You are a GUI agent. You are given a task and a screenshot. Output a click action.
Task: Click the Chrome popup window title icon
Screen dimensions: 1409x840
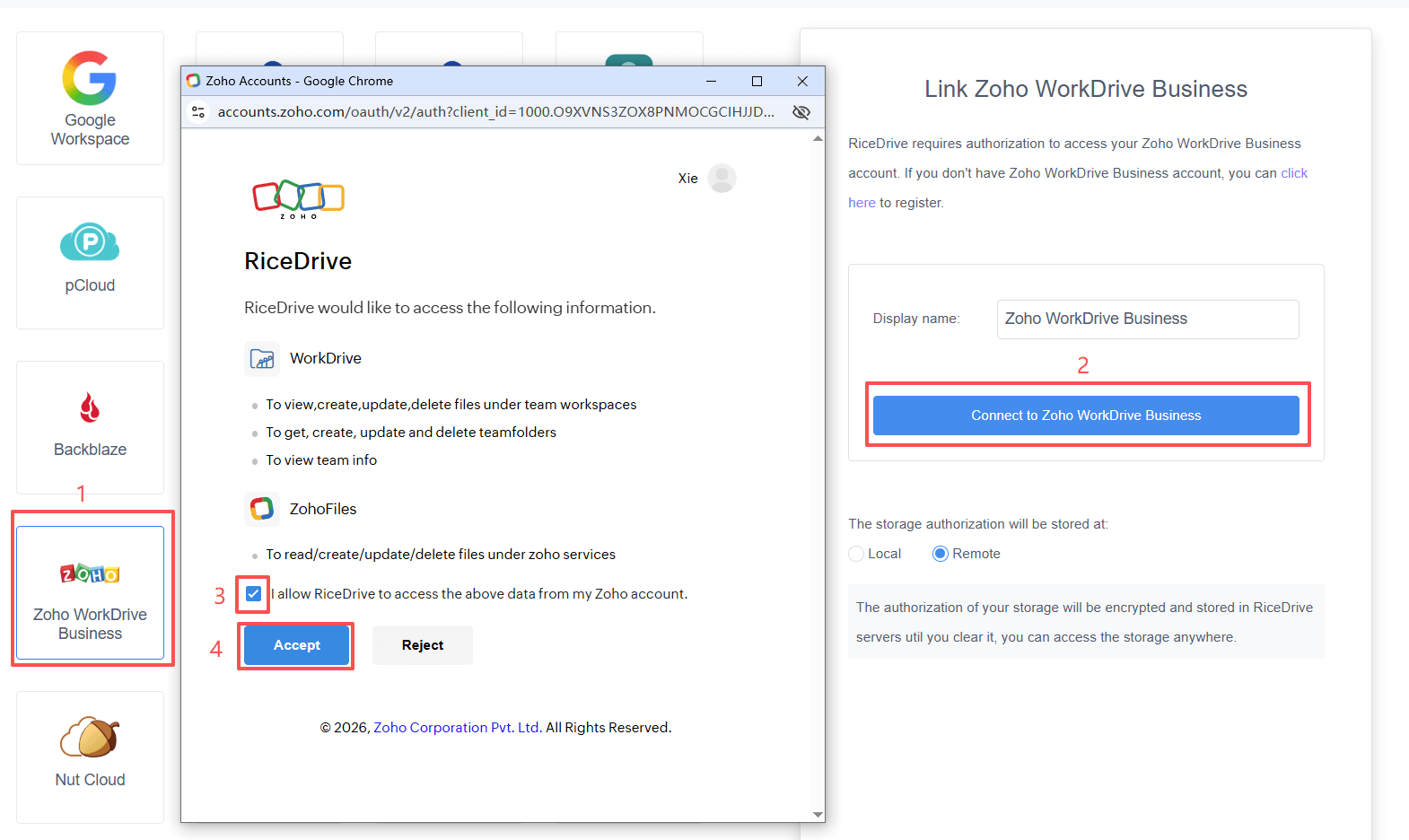tap(193, 81)
